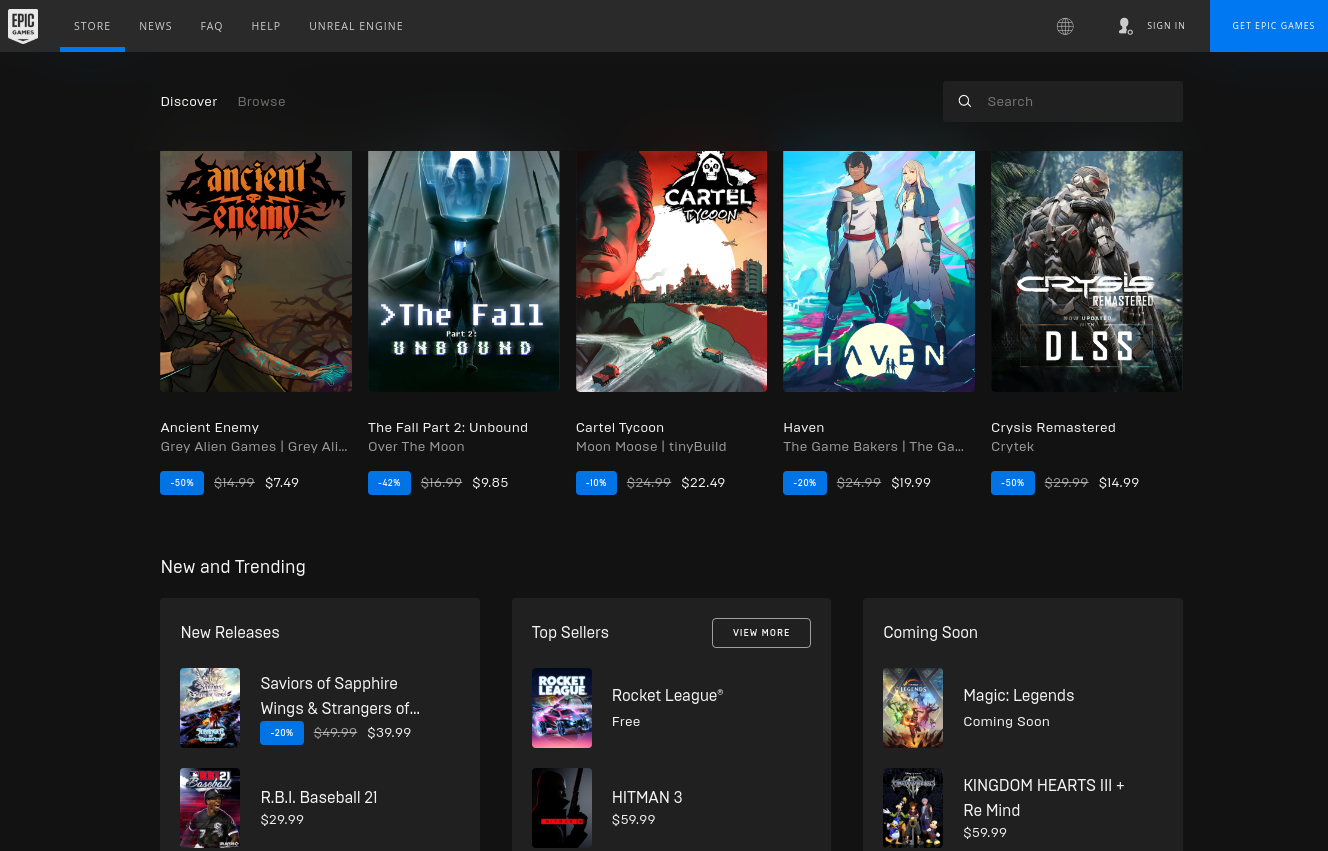Click the $7.49 sale price

click(282, 482)
